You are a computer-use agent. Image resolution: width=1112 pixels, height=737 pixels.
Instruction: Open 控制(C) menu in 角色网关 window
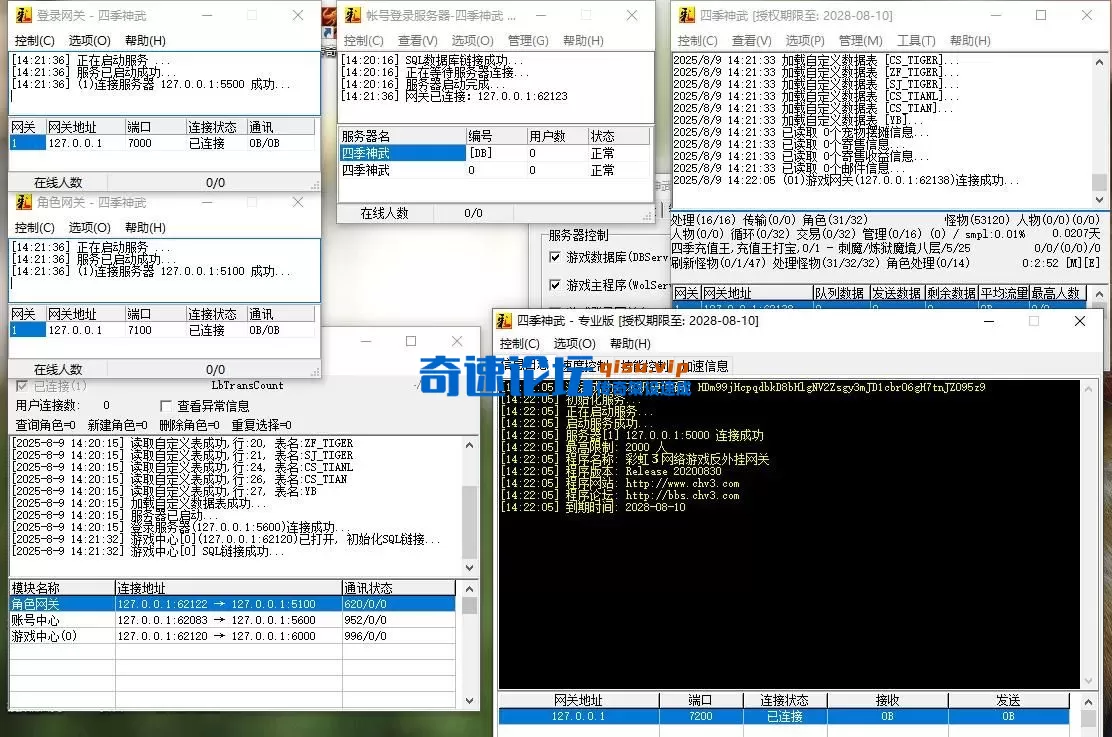(x=35, y=227)
